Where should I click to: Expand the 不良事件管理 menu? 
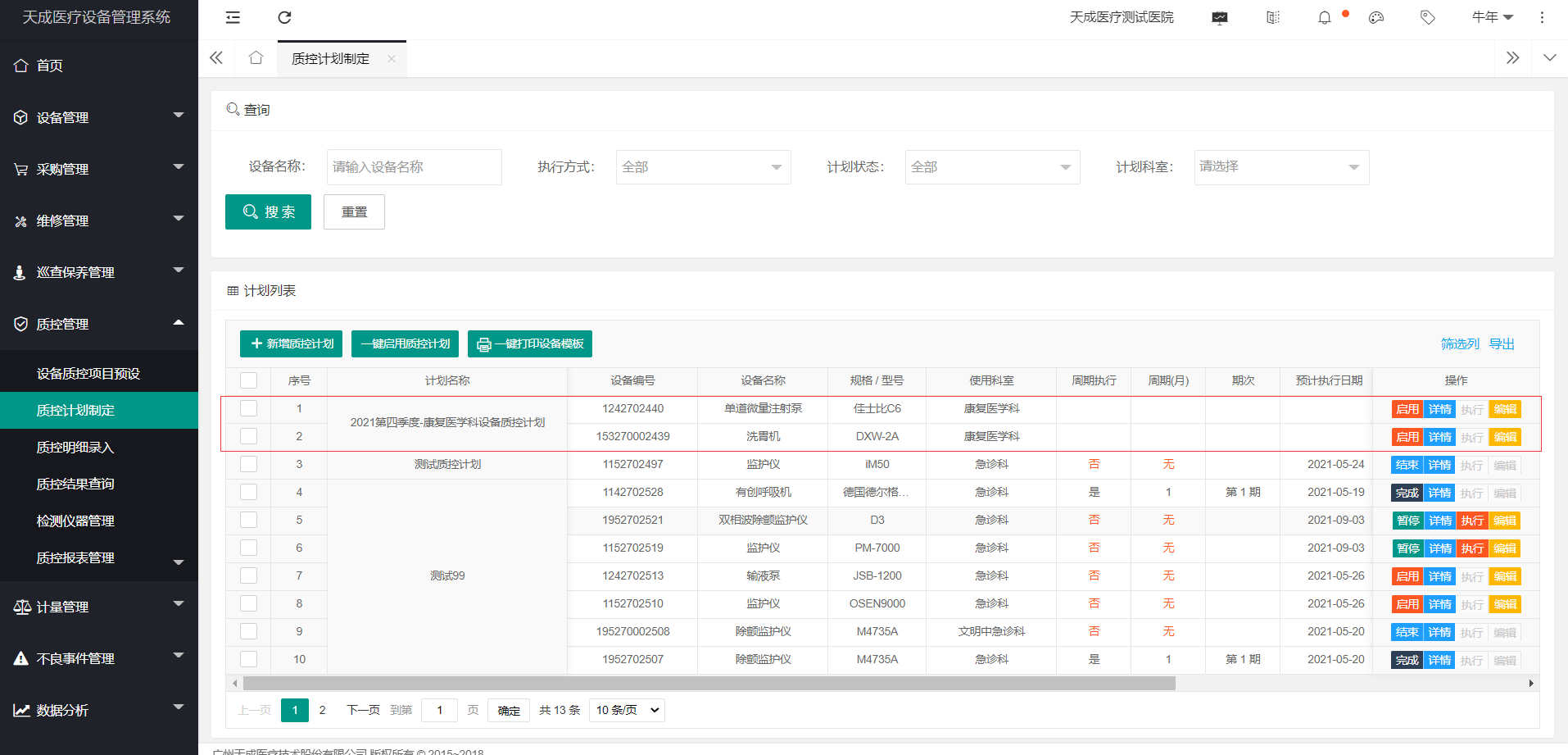click(x=99, y=658)
